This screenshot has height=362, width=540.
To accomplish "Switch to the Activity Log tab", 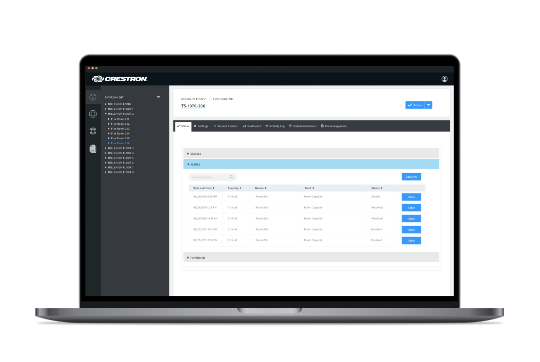I will (x=275, y=126).
